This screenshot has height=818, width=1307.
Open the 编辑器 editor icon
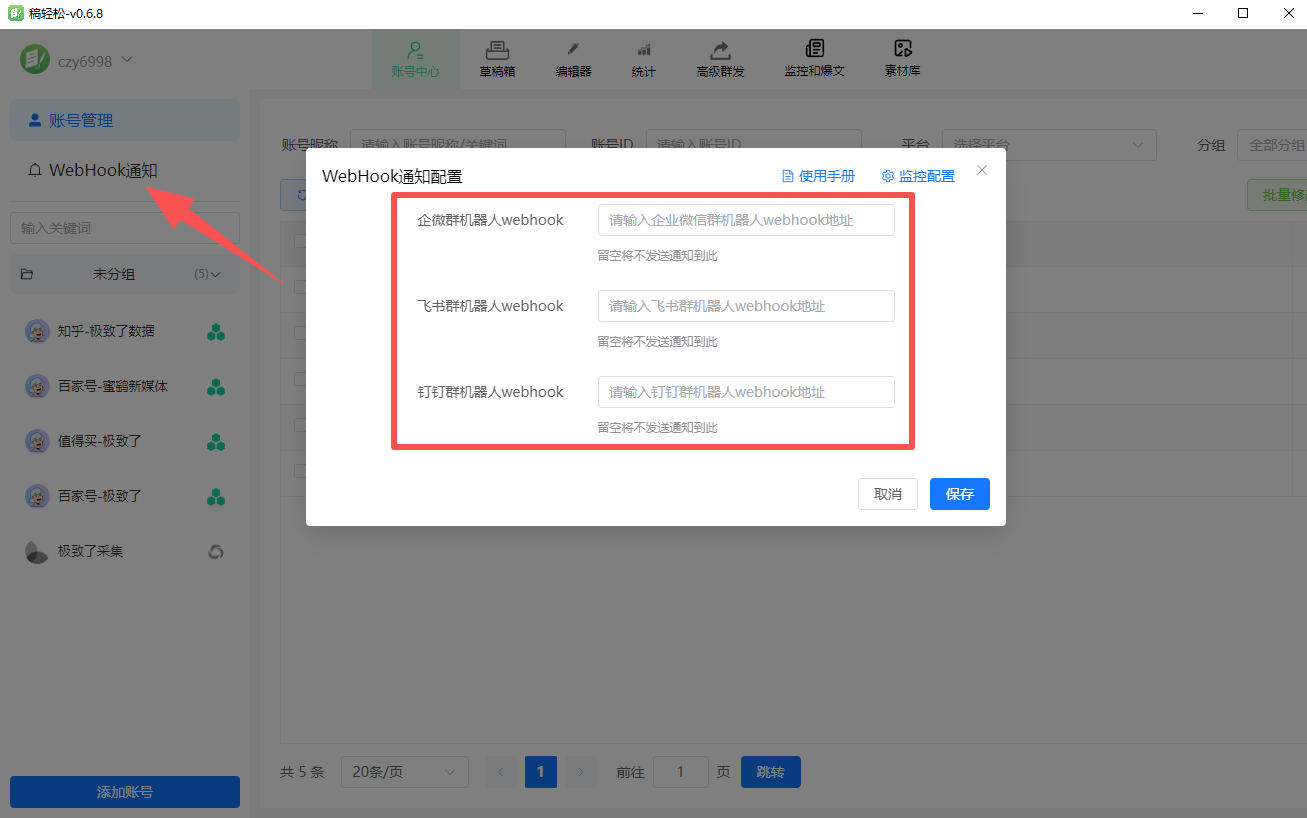pyautogui.click(x=573, y=50)
